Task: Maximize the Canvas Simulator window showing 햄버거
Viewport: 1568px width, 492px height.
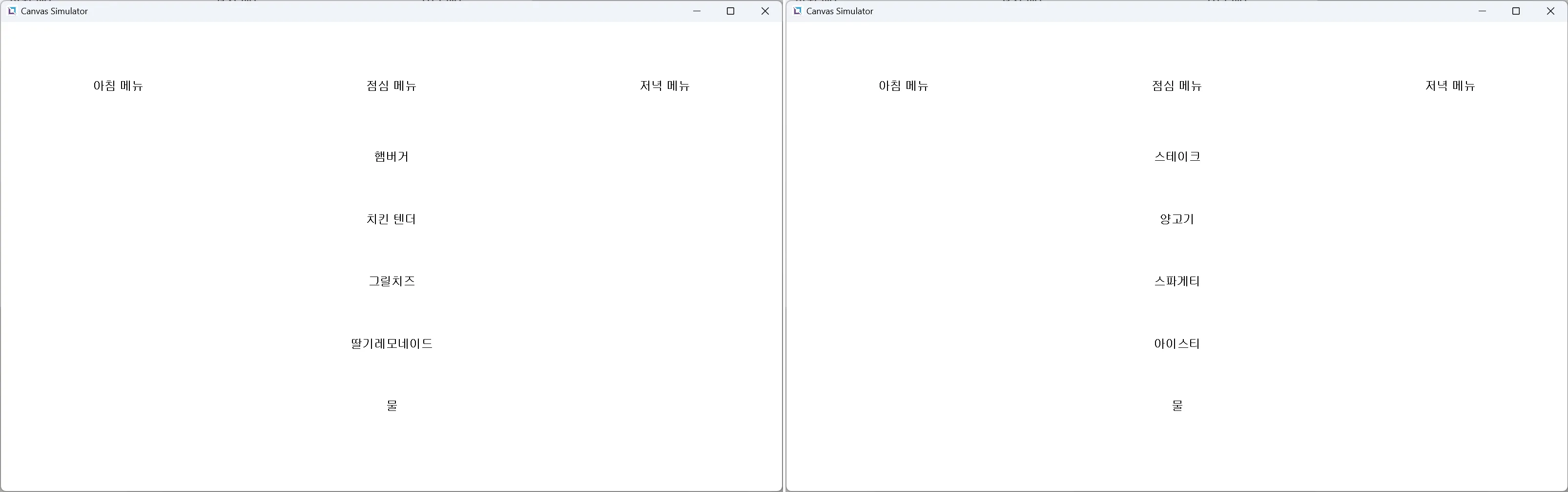Action: [730, 11]
